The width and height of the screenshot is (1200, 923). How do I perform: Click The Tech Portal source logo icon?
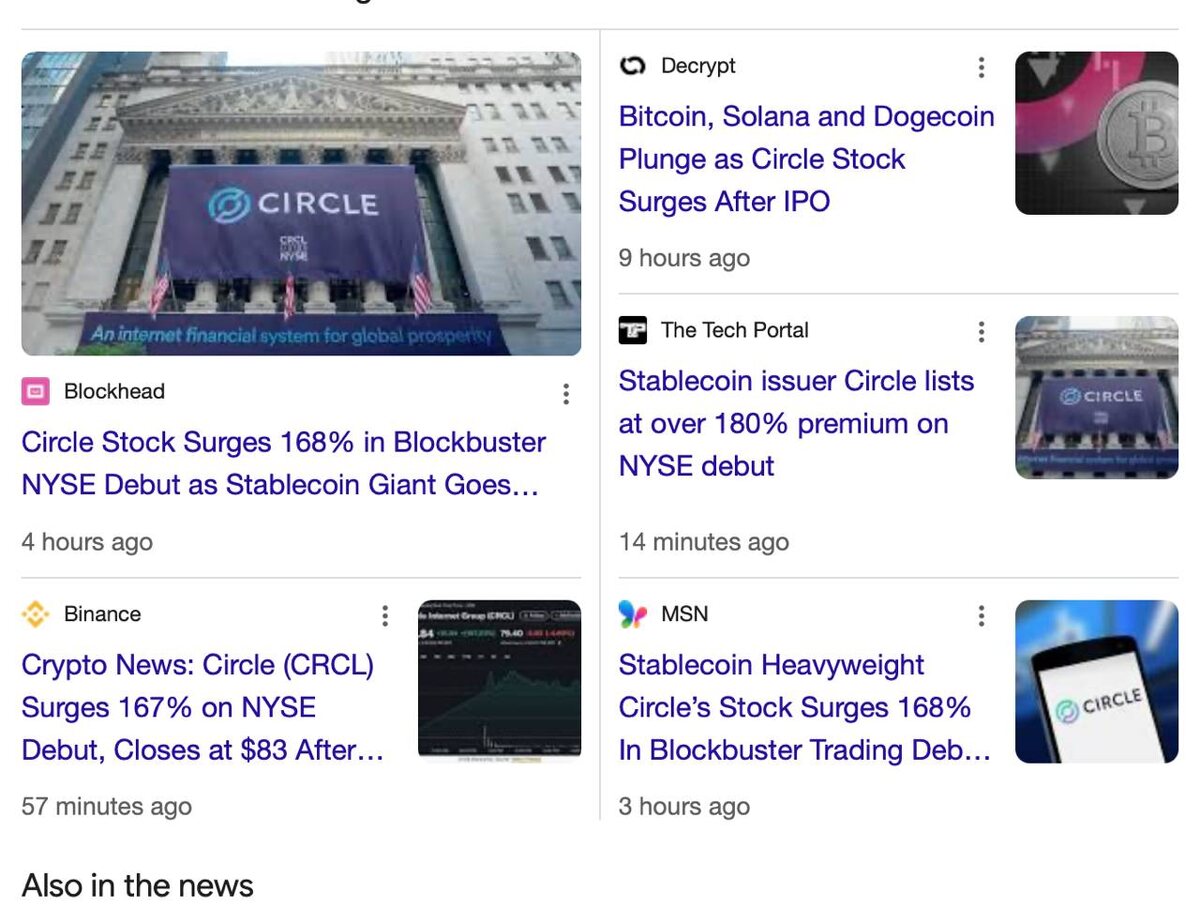(x=633, y=330)
